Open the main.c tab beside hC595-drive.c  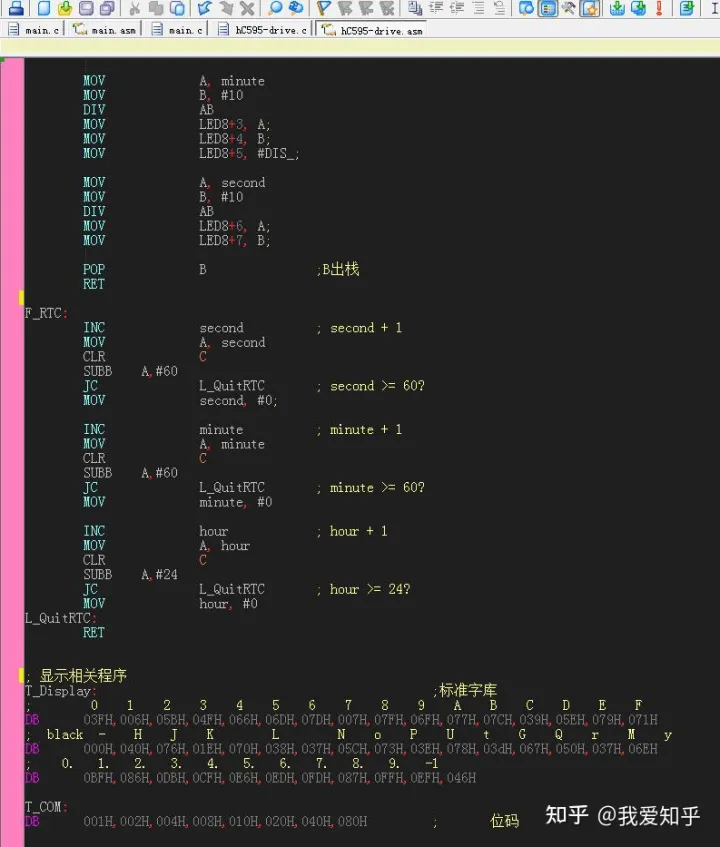tap(177, 30)
